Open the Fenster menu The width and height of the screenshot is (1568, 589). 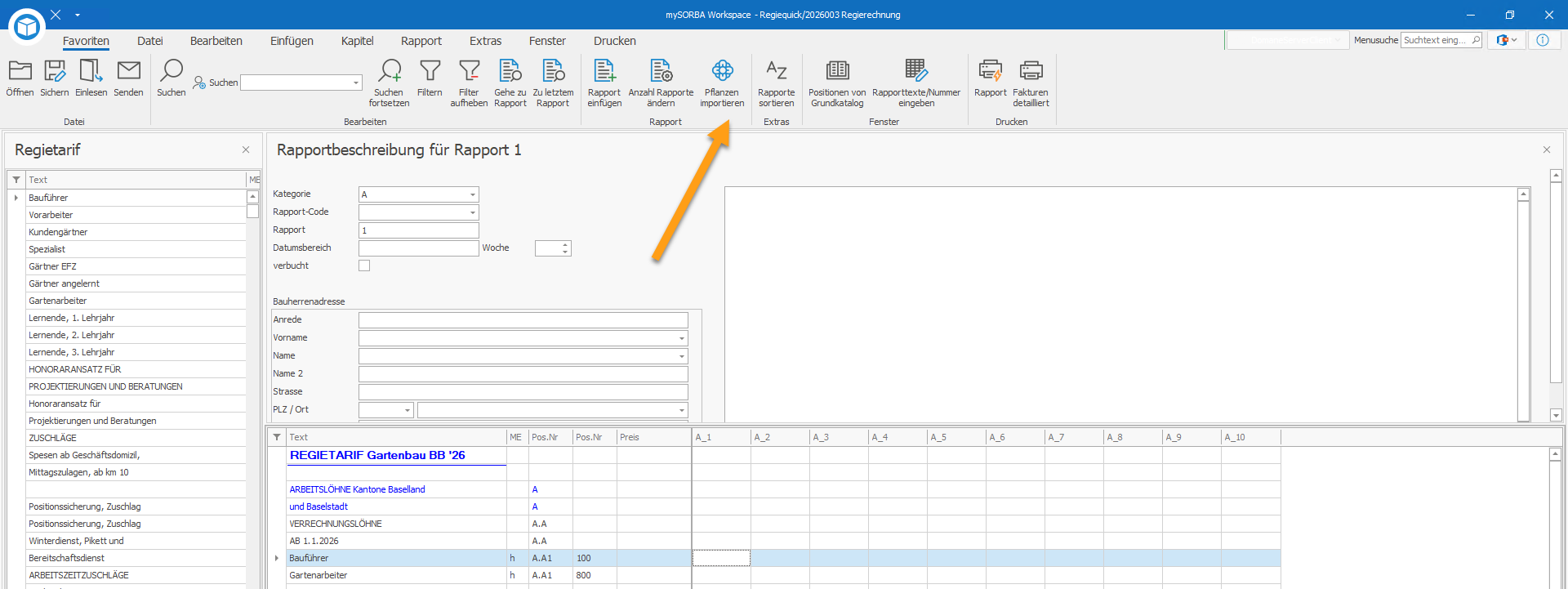[547, 41]
